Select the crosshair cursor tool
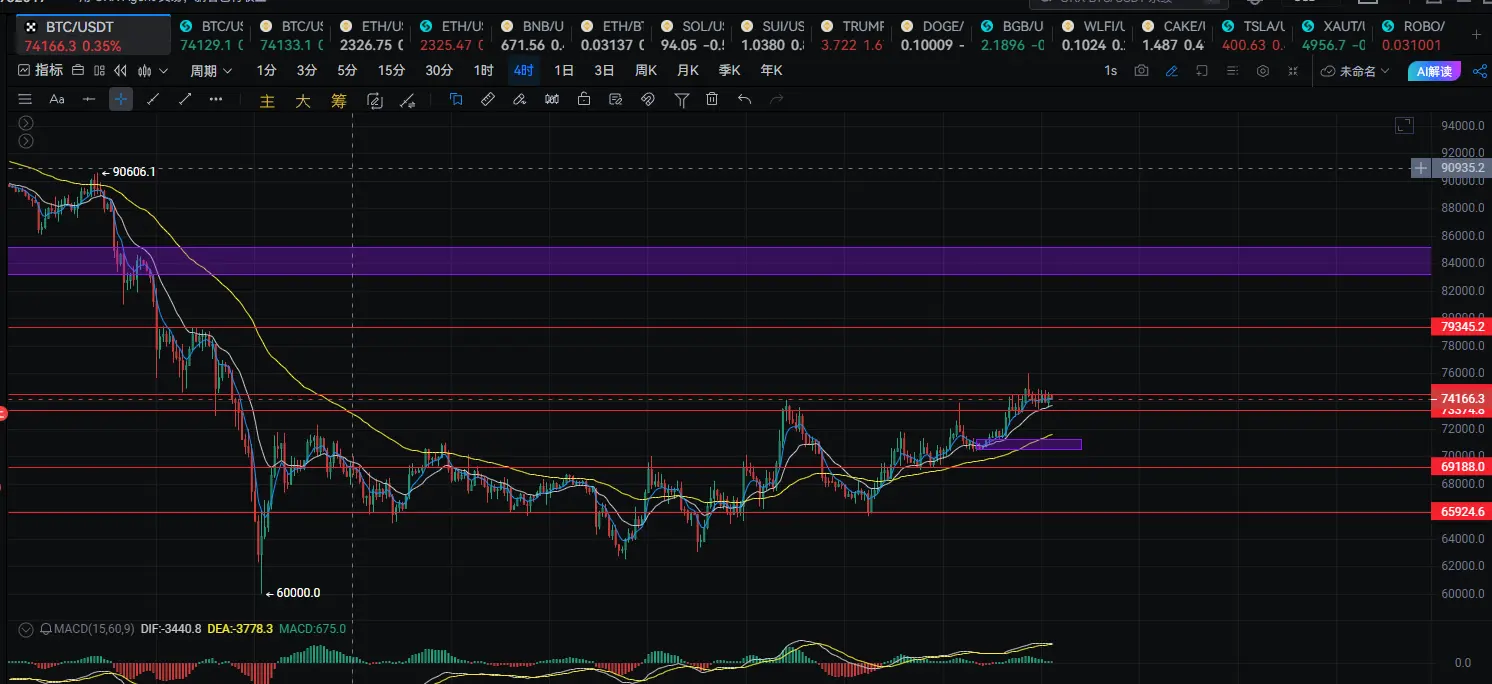The height and width of the screenshot is (684, 1492). pyautogui.click(x=121, y=99)
